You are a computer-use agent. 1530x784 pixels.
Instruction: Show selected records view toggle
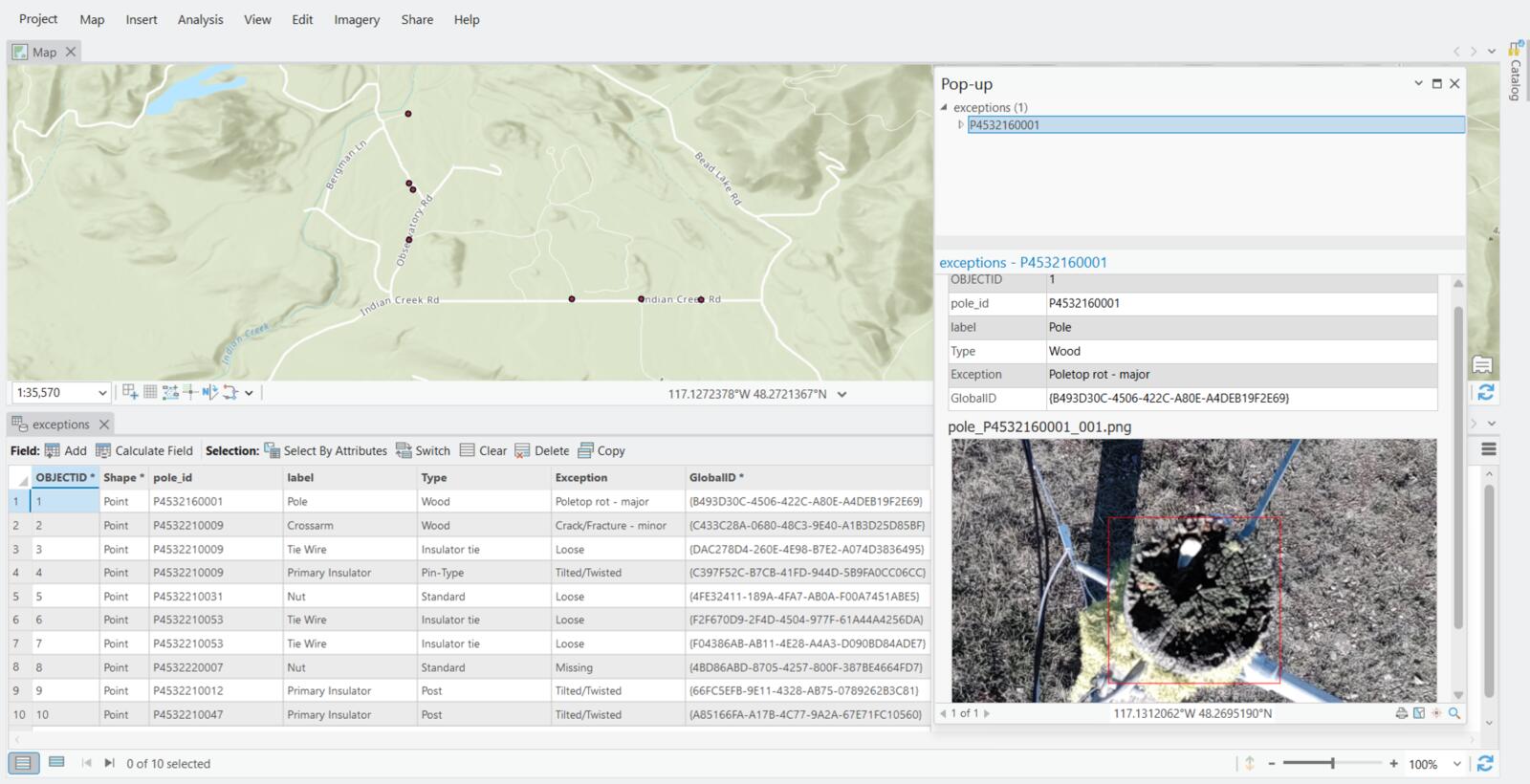pyautogui.click(x=56, y=763)
